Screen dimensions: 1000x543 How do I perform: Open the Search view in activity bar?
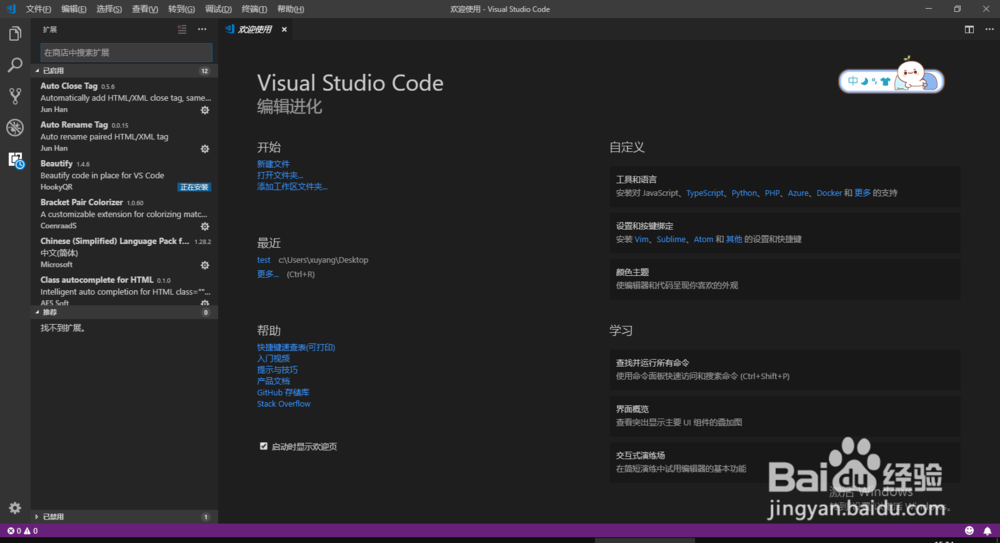pos(15,64)
